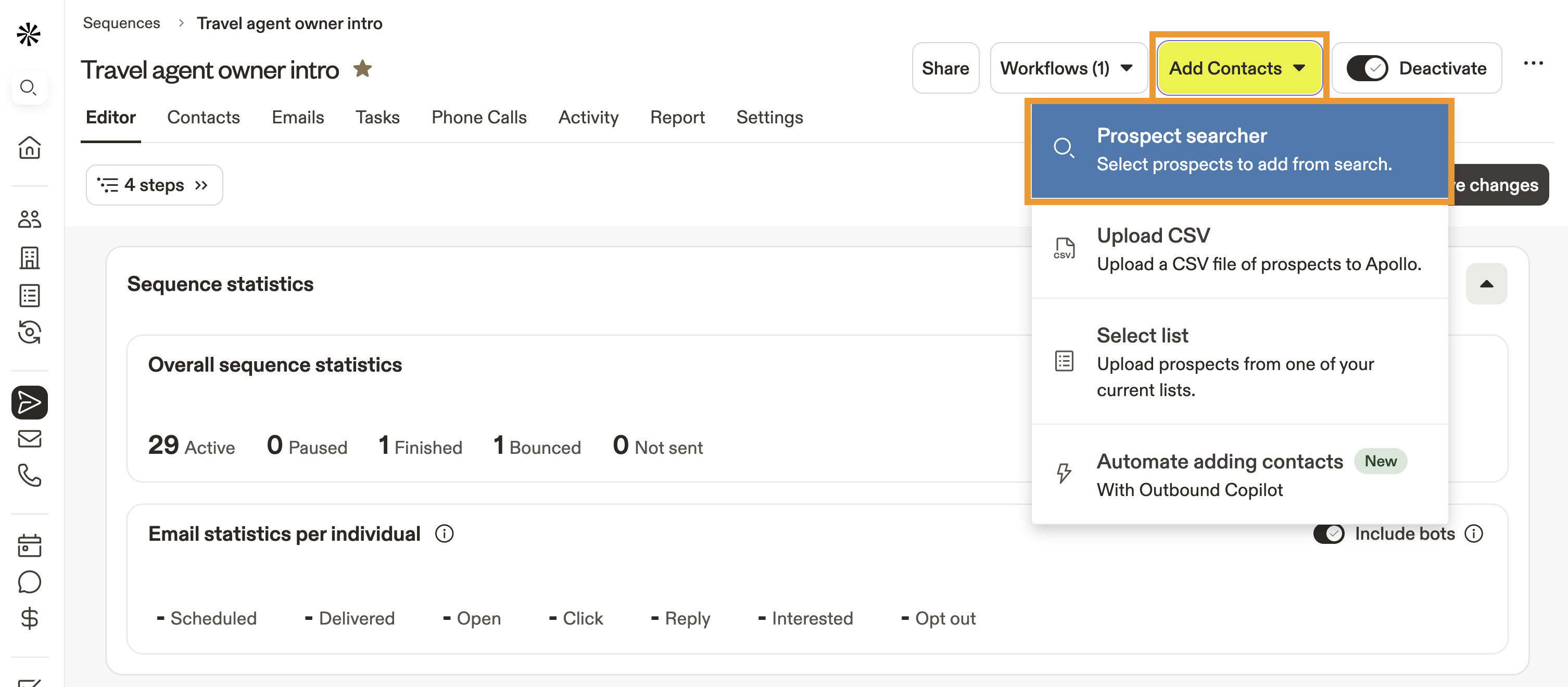Click the search magnifier icon in sidebar
This screenshot has height=687, width=1568.
tap(29, 87)
